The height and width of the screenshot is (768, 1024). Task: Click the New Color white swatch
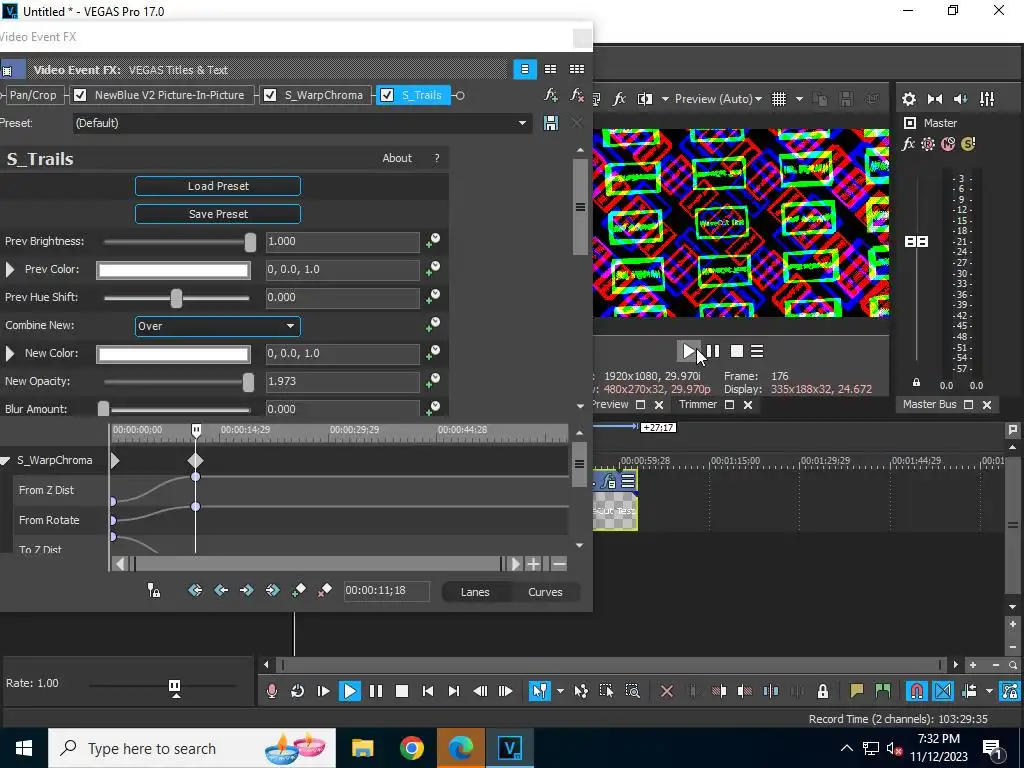click(x=174, y=354)
